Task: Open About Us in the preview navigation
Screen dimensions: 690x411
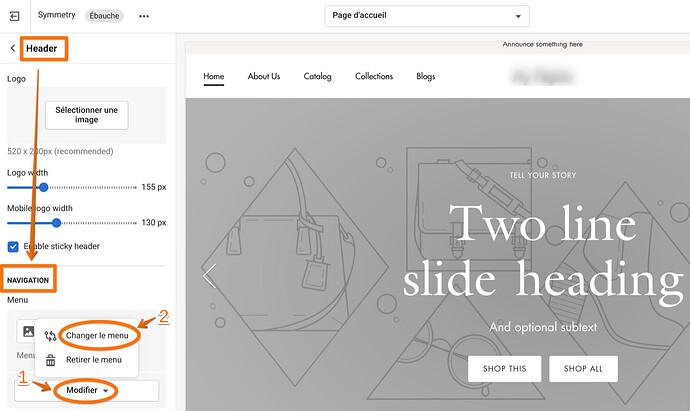Action: click(264, 77)
